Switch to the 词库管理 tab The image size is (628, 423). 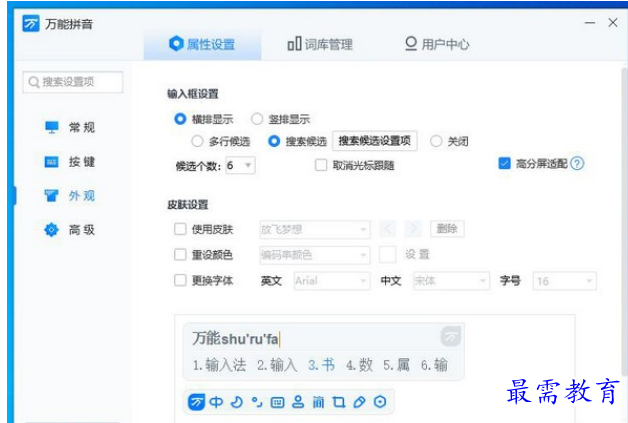pos(320,44)
